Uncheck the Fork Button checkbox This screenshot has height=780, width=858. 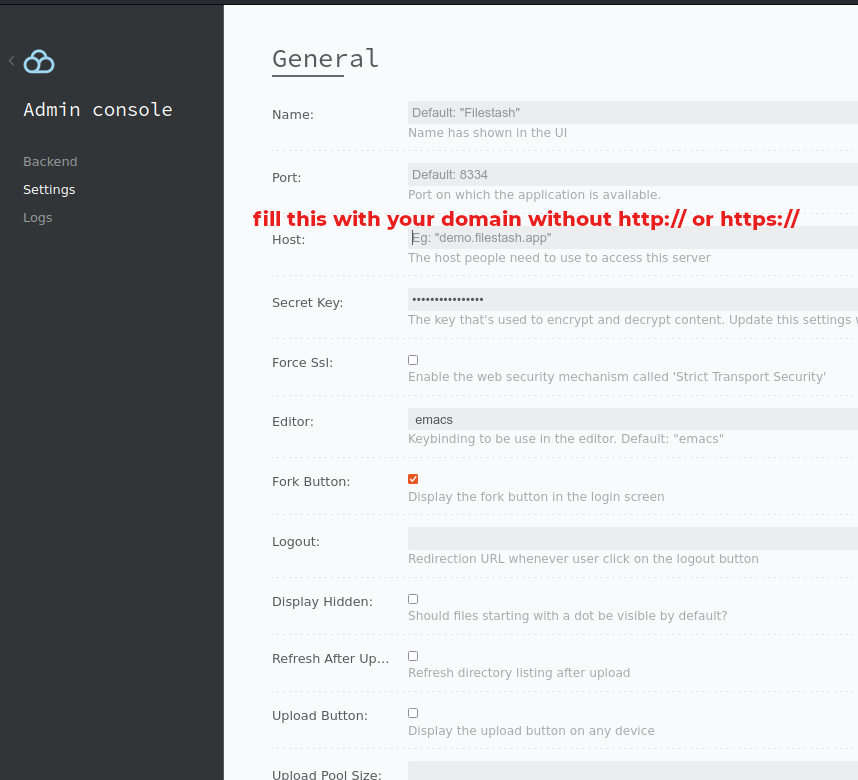point(413,479)
